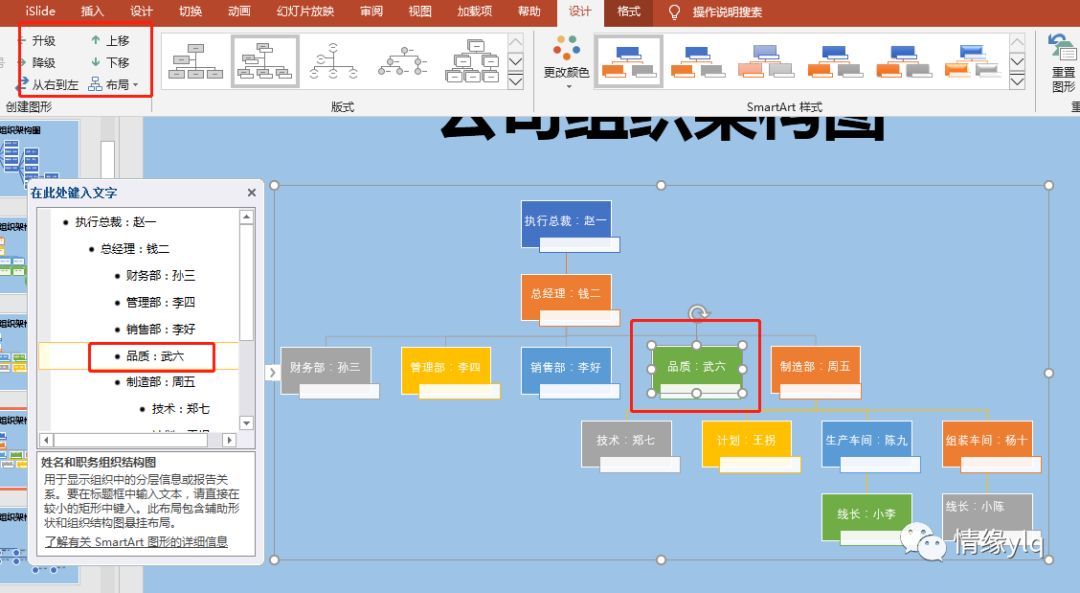Select the first organization chart layout thumbnail

click(x=194, y=60)
